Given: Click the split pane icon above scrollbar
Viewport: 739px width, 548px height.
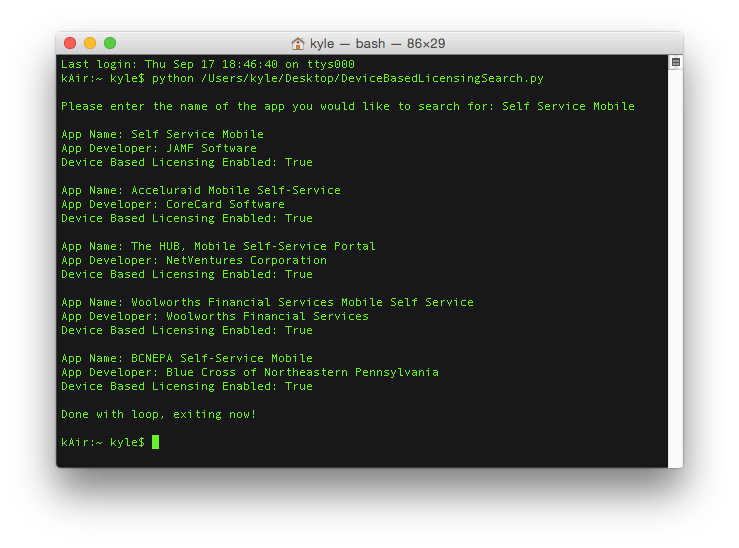Looking at the screenshot, I should point(675,62).
